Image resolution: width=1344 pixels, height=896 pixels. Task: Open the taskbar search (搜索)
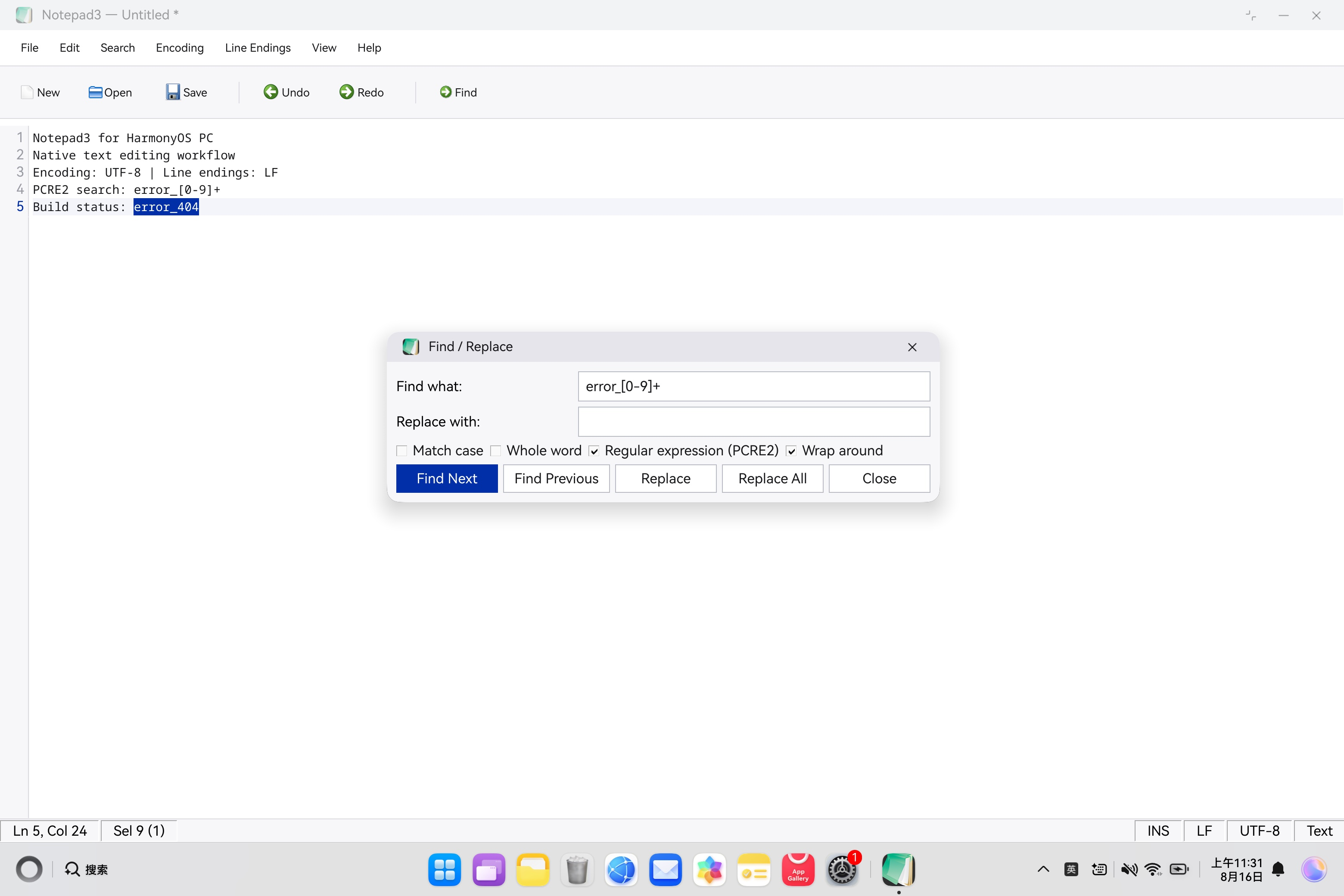coord(86,870)
